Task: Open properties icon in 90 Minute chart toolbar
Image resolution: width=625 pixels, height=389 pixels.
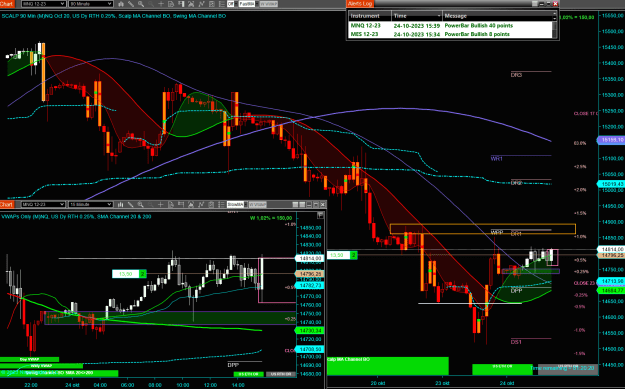Action: (x=212, y=4)
